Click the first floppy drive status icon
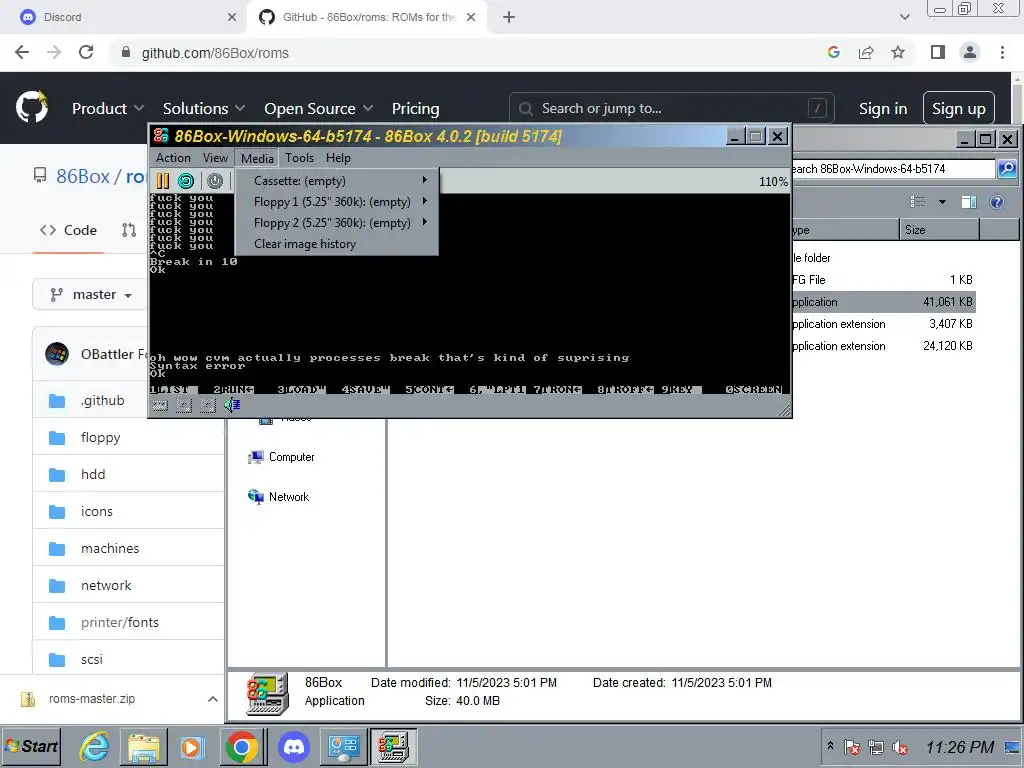This screenshot has width=1024, height=768. pyautogui.click(x=184, y=406)
